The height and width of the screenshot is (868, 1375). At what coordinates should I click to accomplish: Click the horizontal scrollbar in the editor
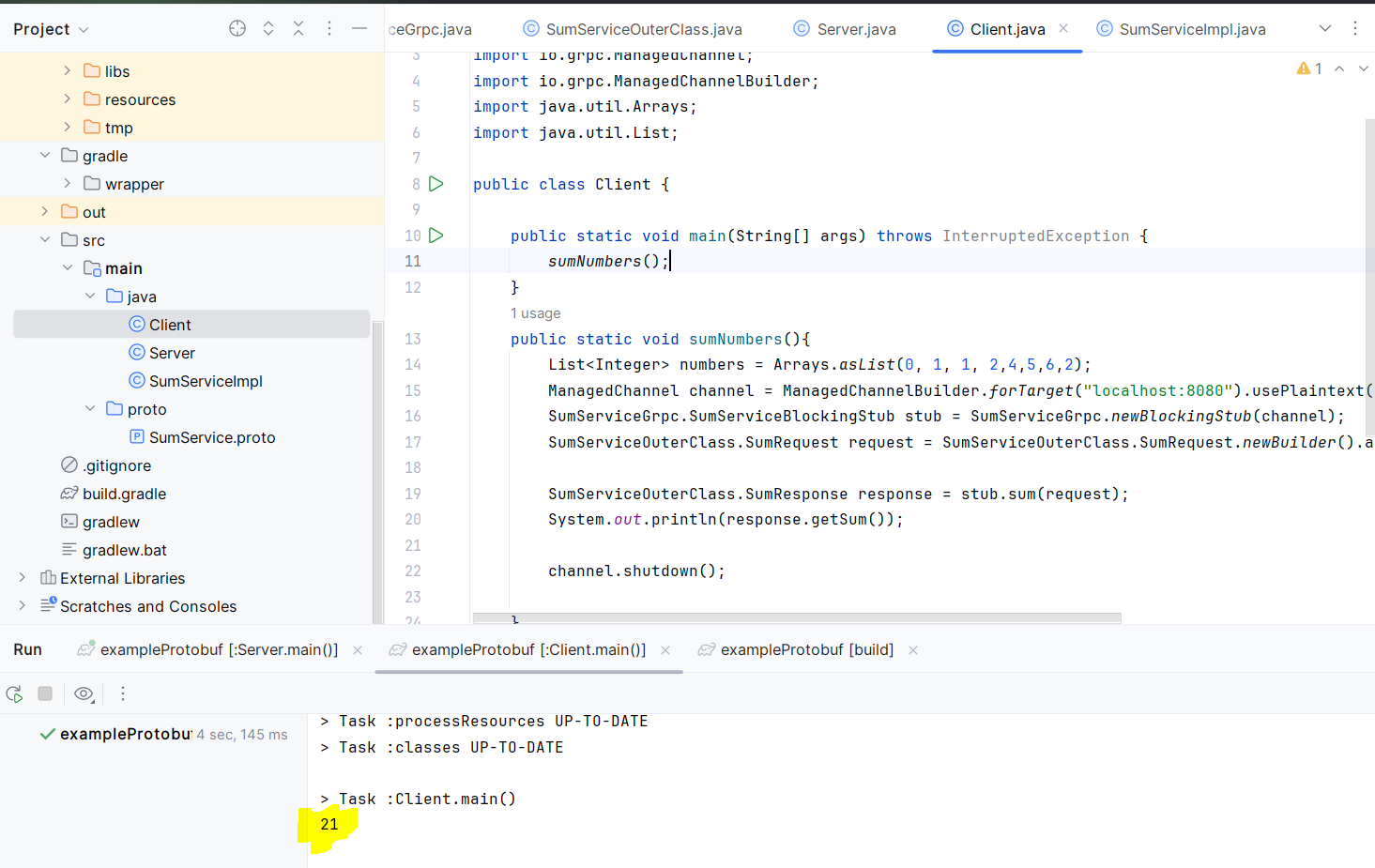pos(797,618)
